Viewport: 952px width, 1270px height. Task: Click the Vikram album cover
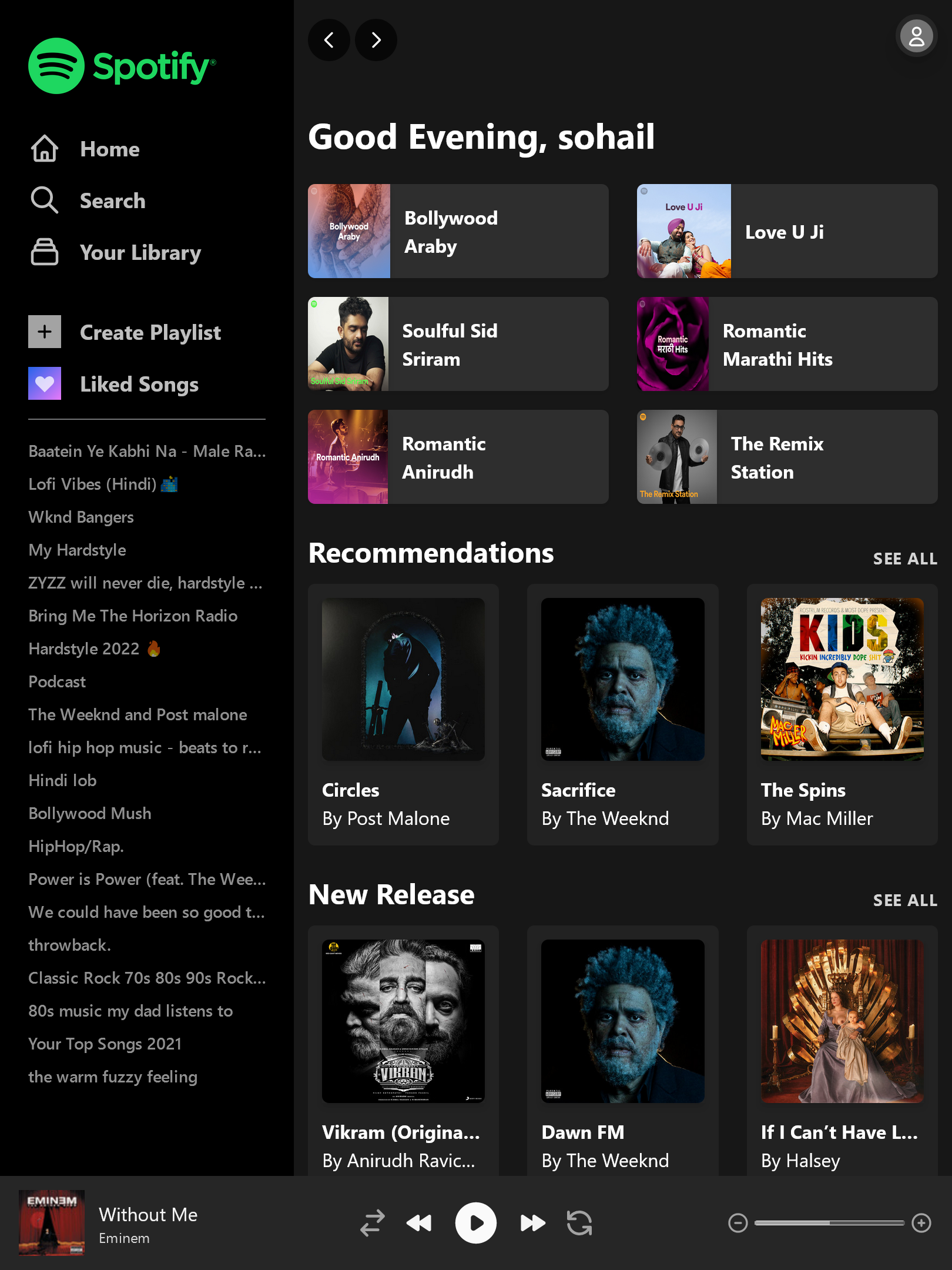[x=404, y=1021]
